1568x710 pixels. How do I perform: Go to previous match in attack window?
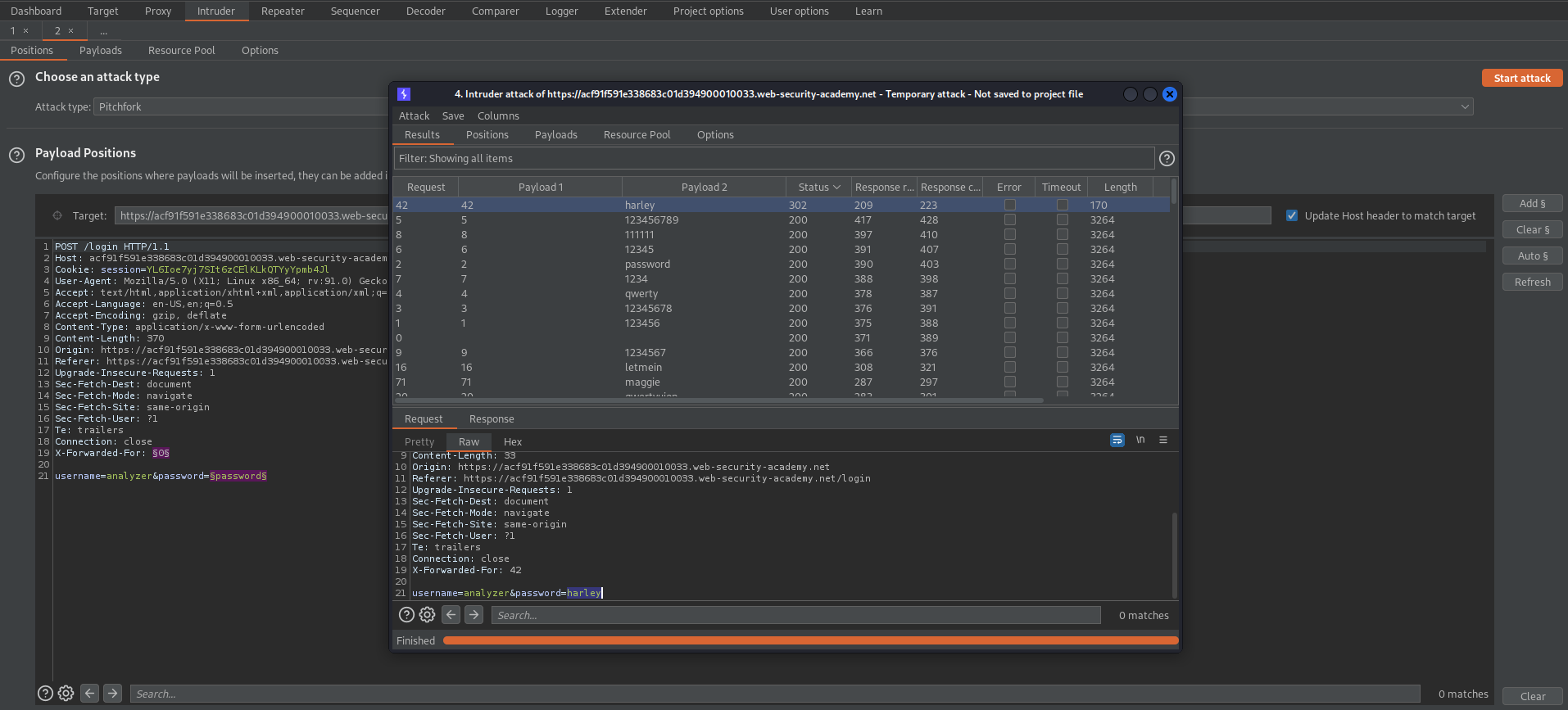click(451, 615)
